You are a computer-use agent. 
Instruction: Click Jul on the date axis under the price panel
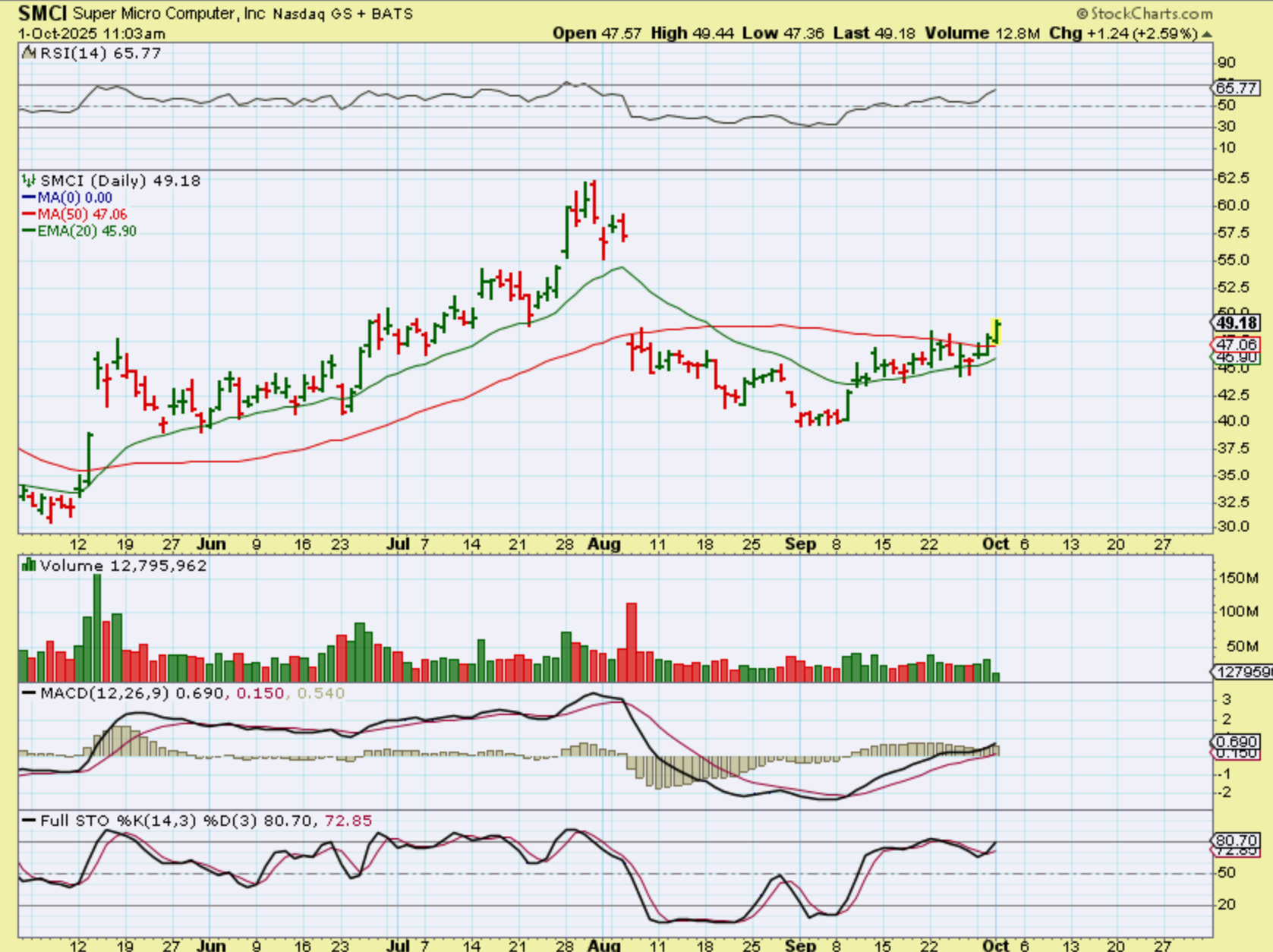click(398, 544)
